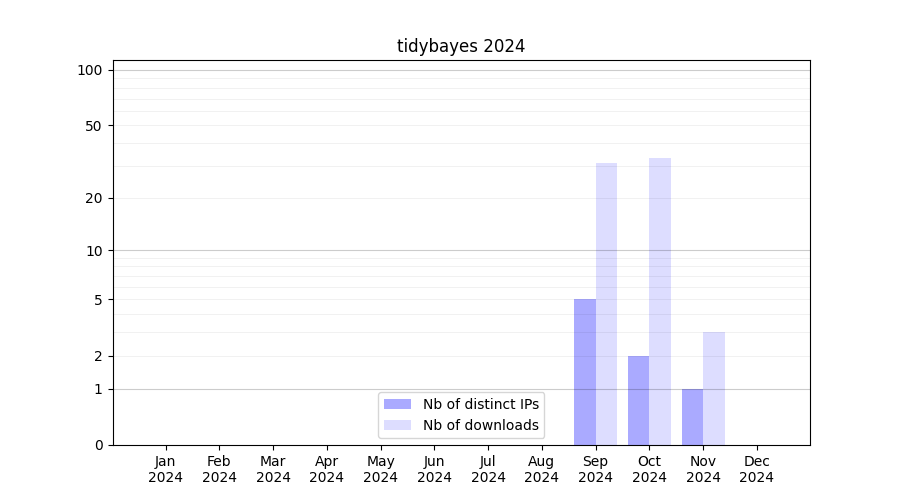
Task: Select the y-axis tick label 0
Action: (98, 445)
